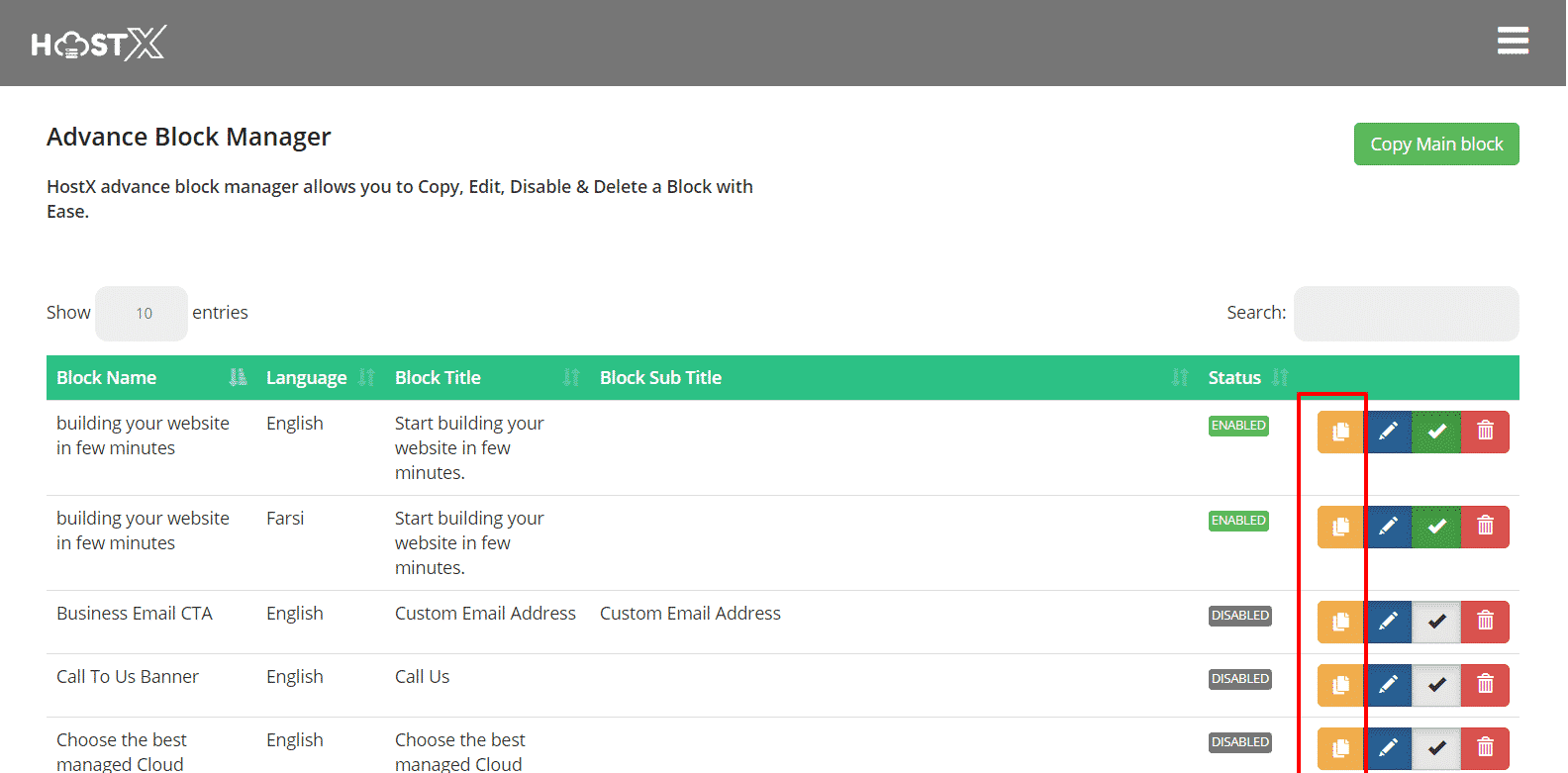Copy the English building your website block
1568x773 pixels.
(x=1340, y=432)
